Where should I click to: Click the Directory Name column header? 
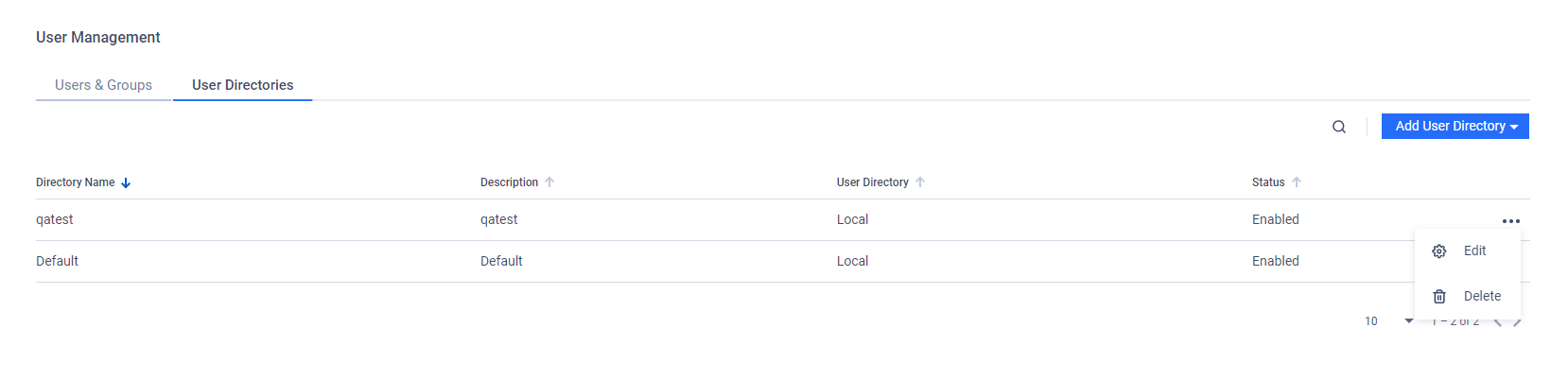tap(76, 182)
